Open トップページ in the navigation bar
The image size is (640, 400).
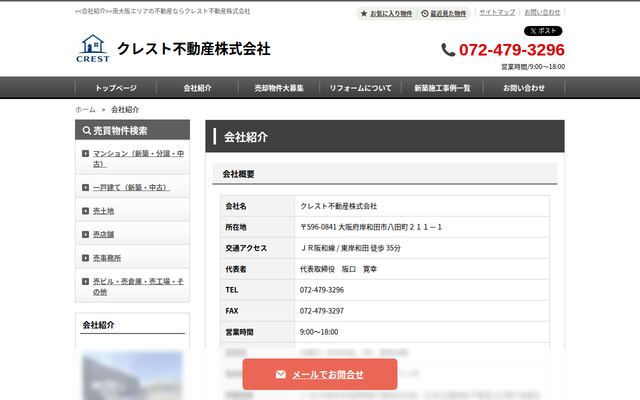click(x=116, y=88)
